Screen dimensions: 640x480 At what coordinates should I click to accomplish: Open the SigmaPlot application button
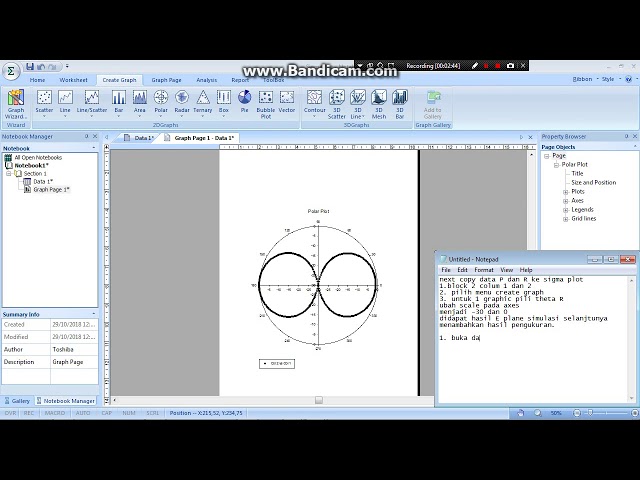(11, 71)
